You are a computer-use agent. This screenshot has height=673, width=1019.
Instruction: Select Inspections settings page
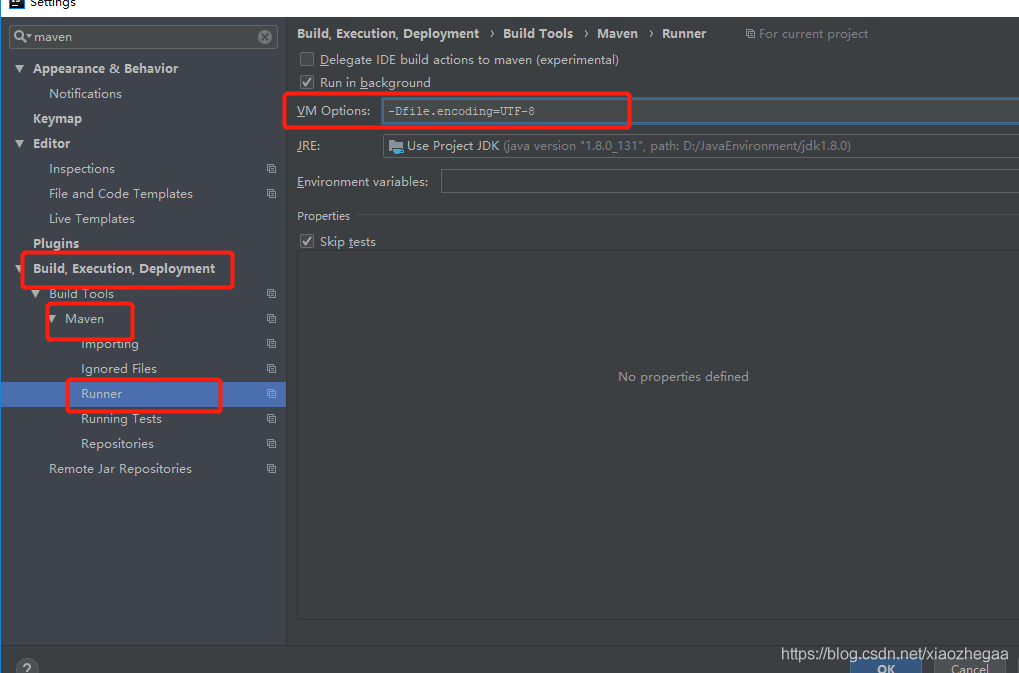[82, 169]
